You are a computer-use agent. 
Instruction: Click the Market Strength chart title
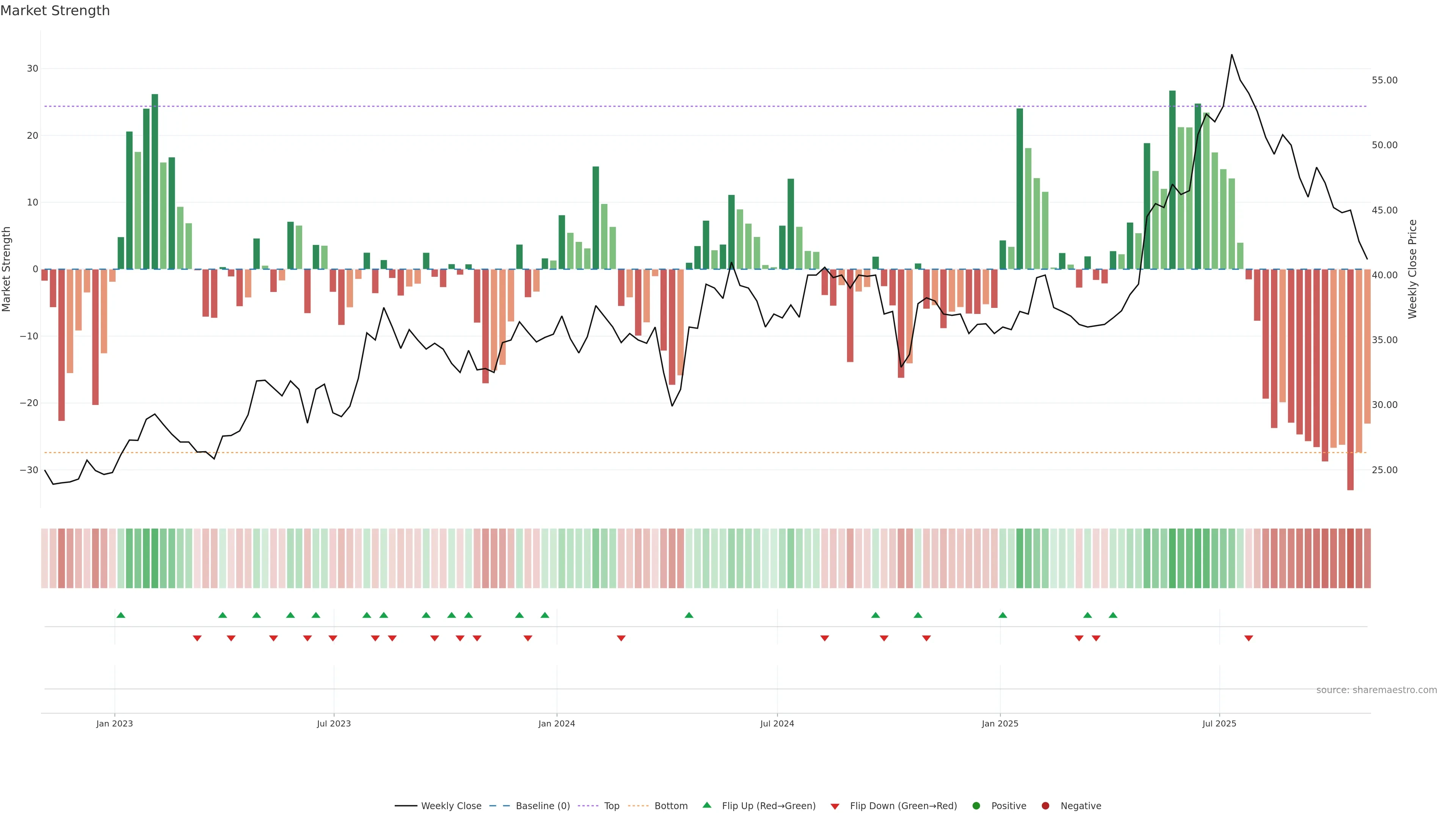pyautogui.click(x=55, y=11)
